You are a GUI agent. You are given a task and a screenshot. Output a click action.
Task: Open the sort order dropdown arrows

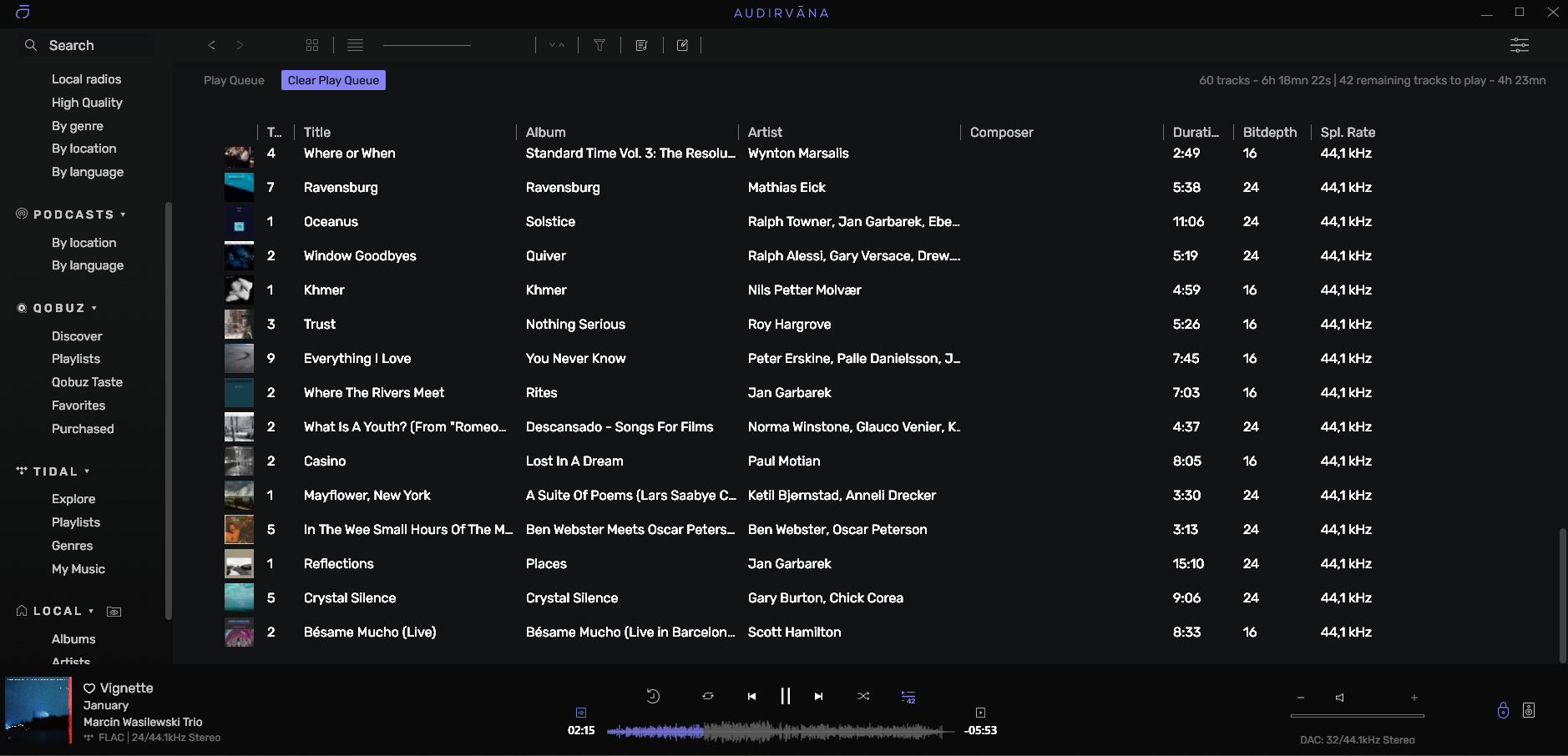pos(557,45)
